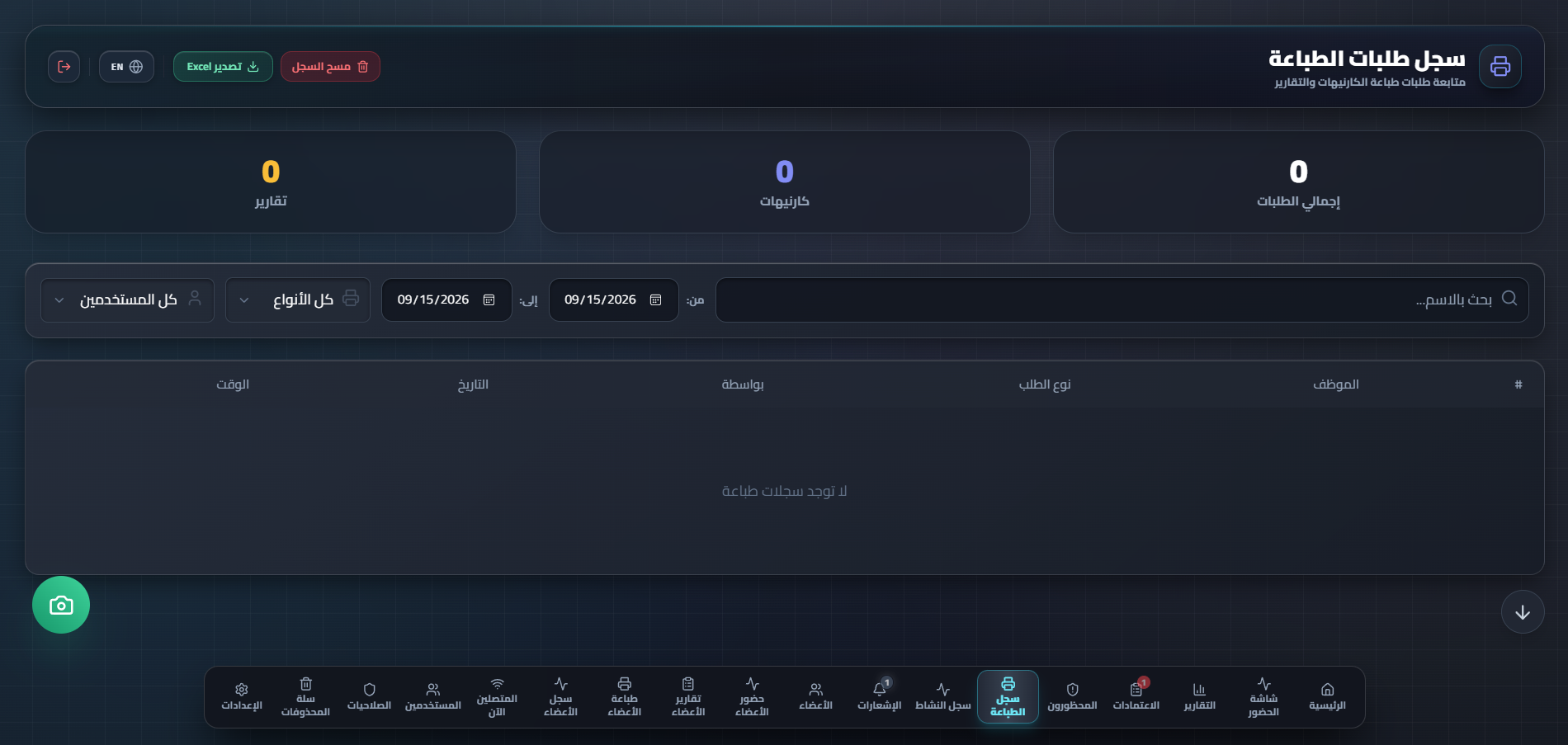
Task: Open المتصلين الآن in the dock
Action: point(497,696)
